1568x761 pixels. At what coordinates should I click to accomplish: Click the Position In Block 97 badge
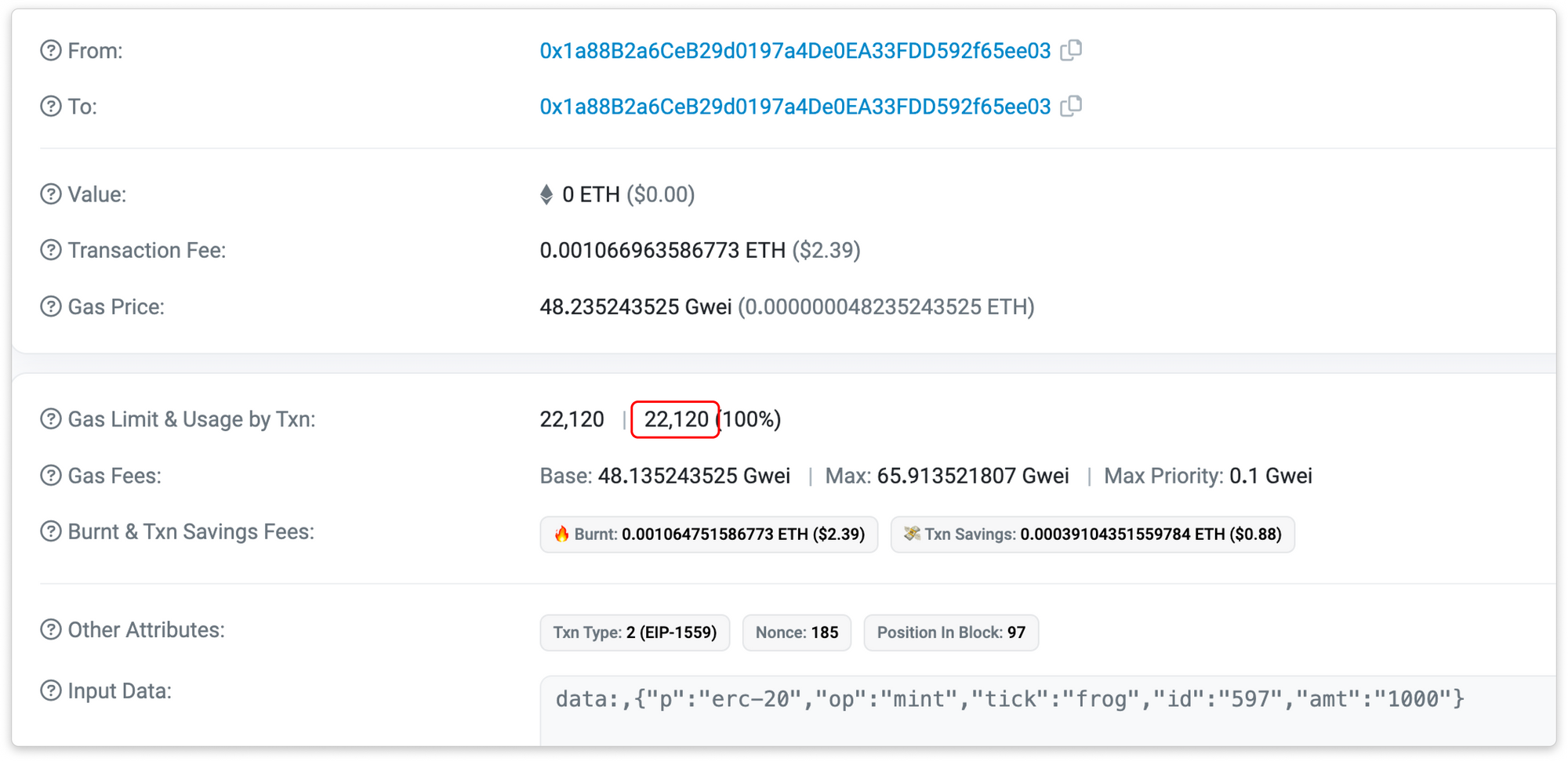pyautogui.click(x=950, y=632)
